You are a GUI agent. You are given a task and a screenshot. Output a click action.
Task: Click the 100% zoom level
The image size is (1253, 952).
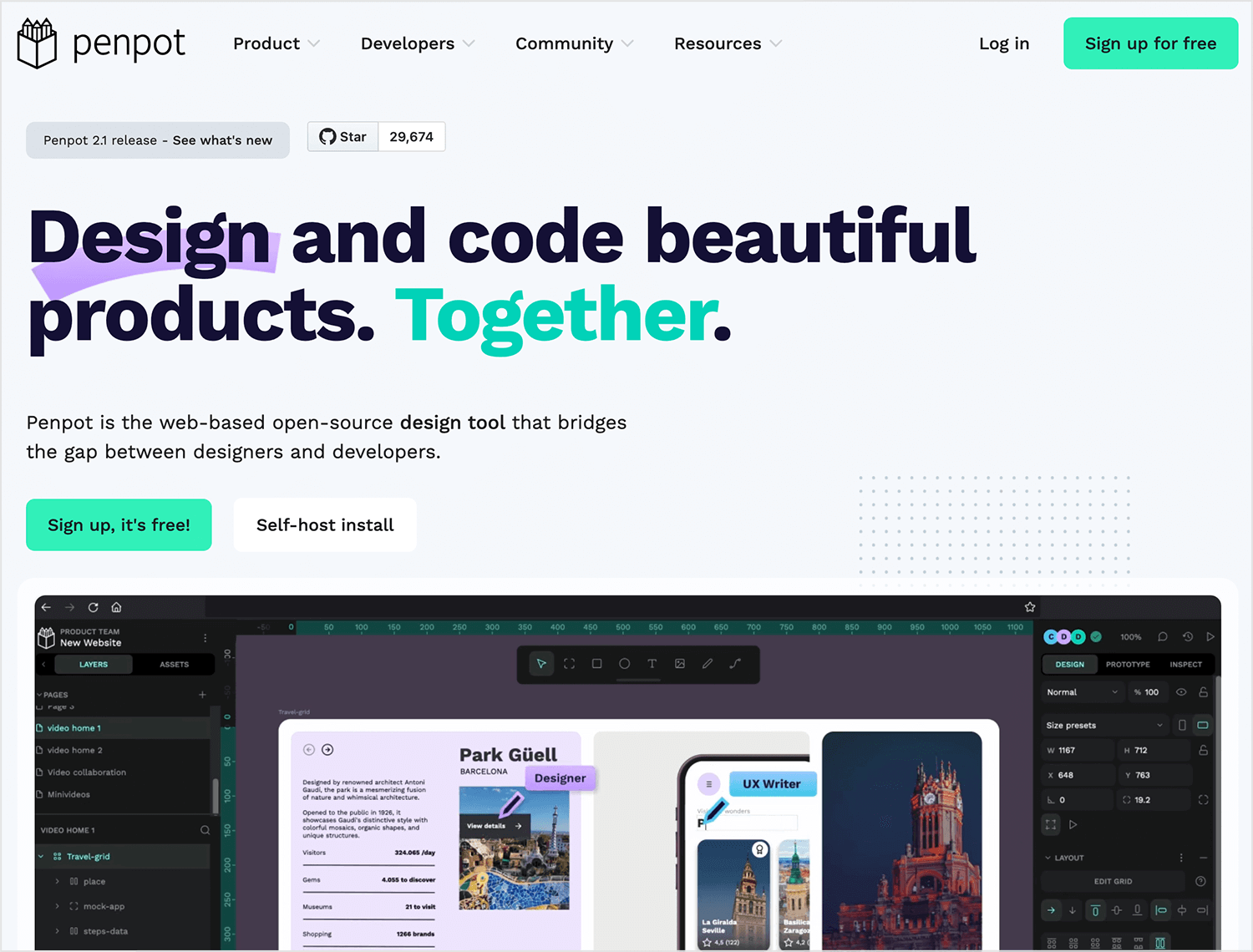click(x=1131, y=637)
